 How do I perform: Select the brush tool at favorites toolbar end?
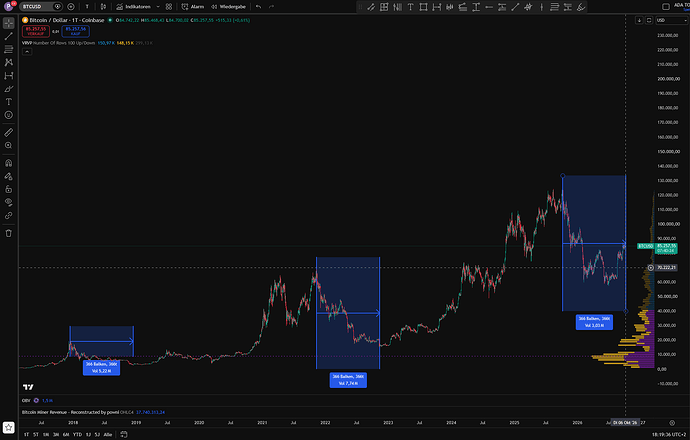coord(581,7)
